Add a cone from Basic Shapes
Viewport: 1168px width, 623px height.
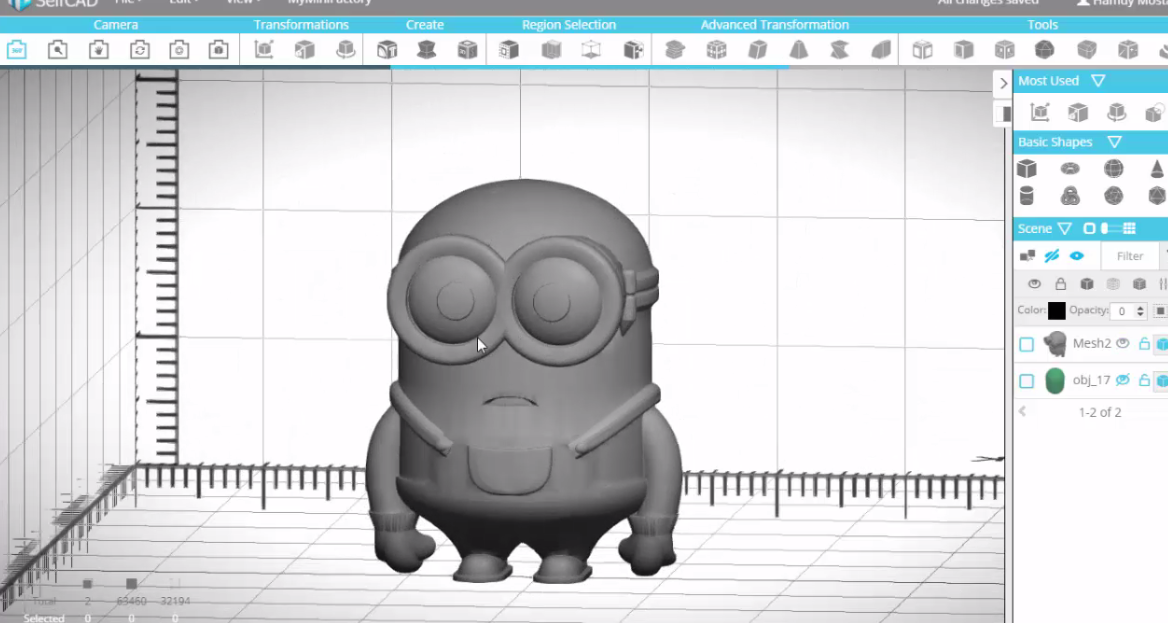pos(1157,168)
